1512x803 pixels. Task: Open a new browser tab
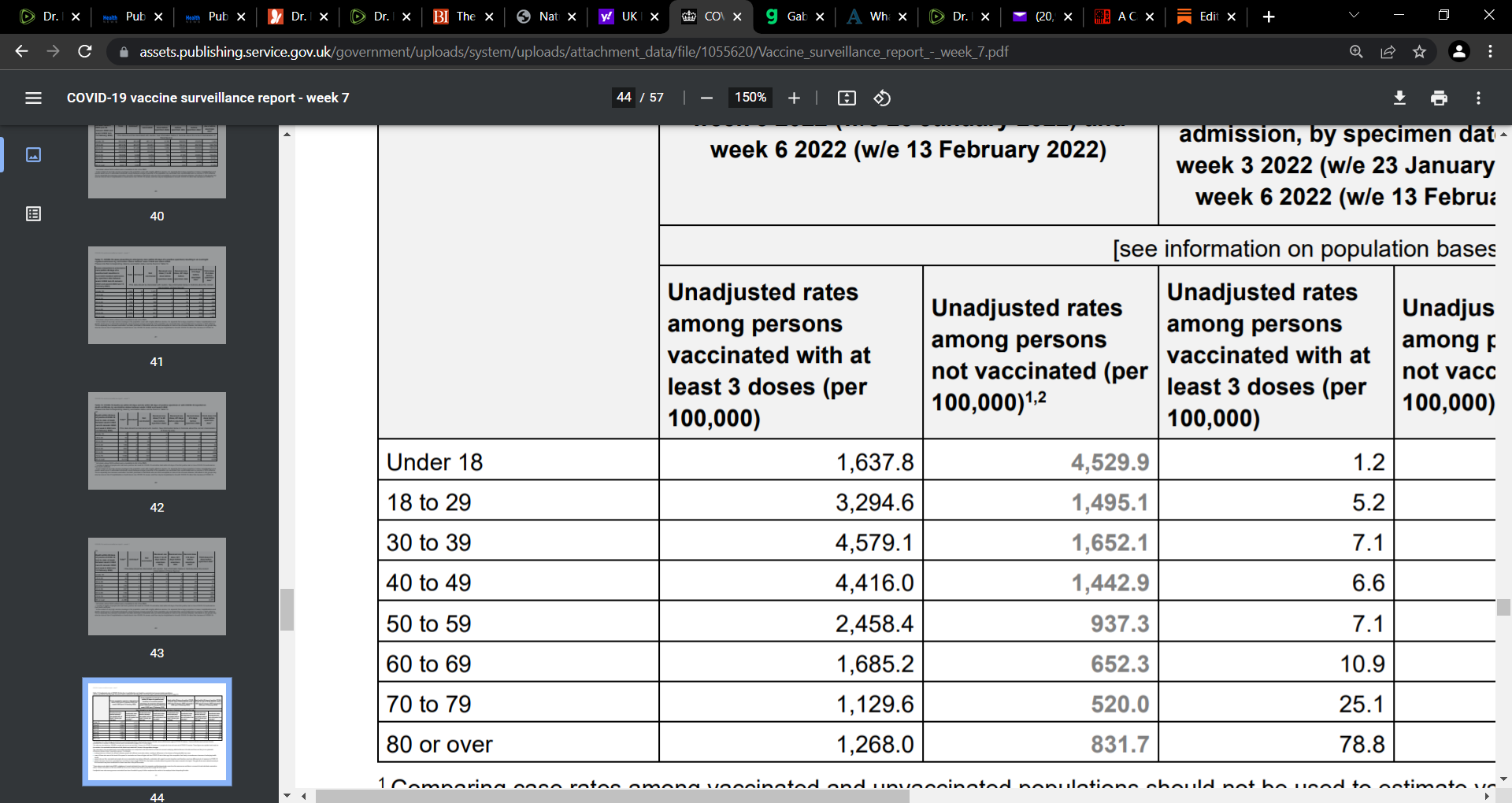1269,17
